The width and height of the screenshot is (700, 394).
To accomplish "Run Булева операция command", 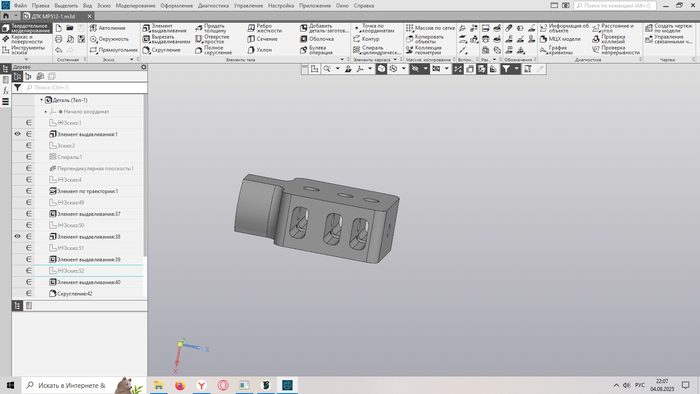I will tap(317, 50).
